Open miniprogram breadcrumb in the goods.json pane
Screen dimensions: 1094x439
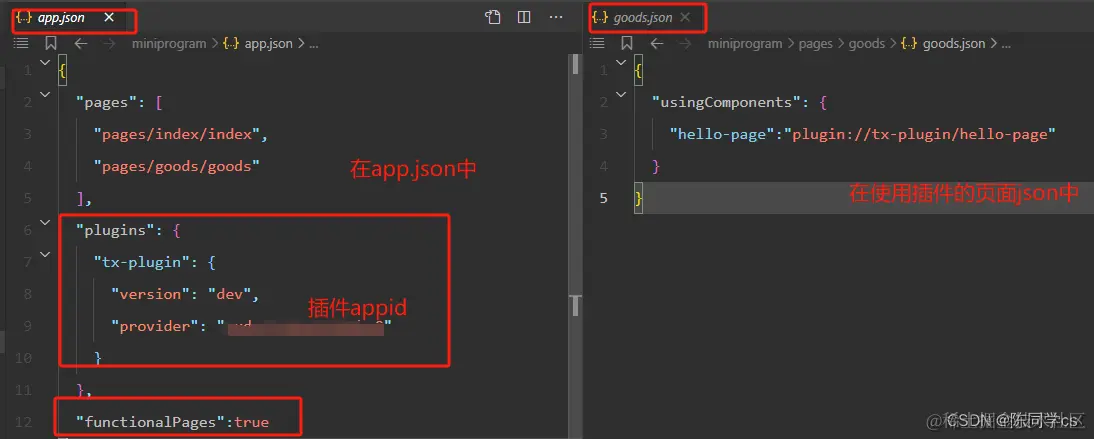[744, 43]
